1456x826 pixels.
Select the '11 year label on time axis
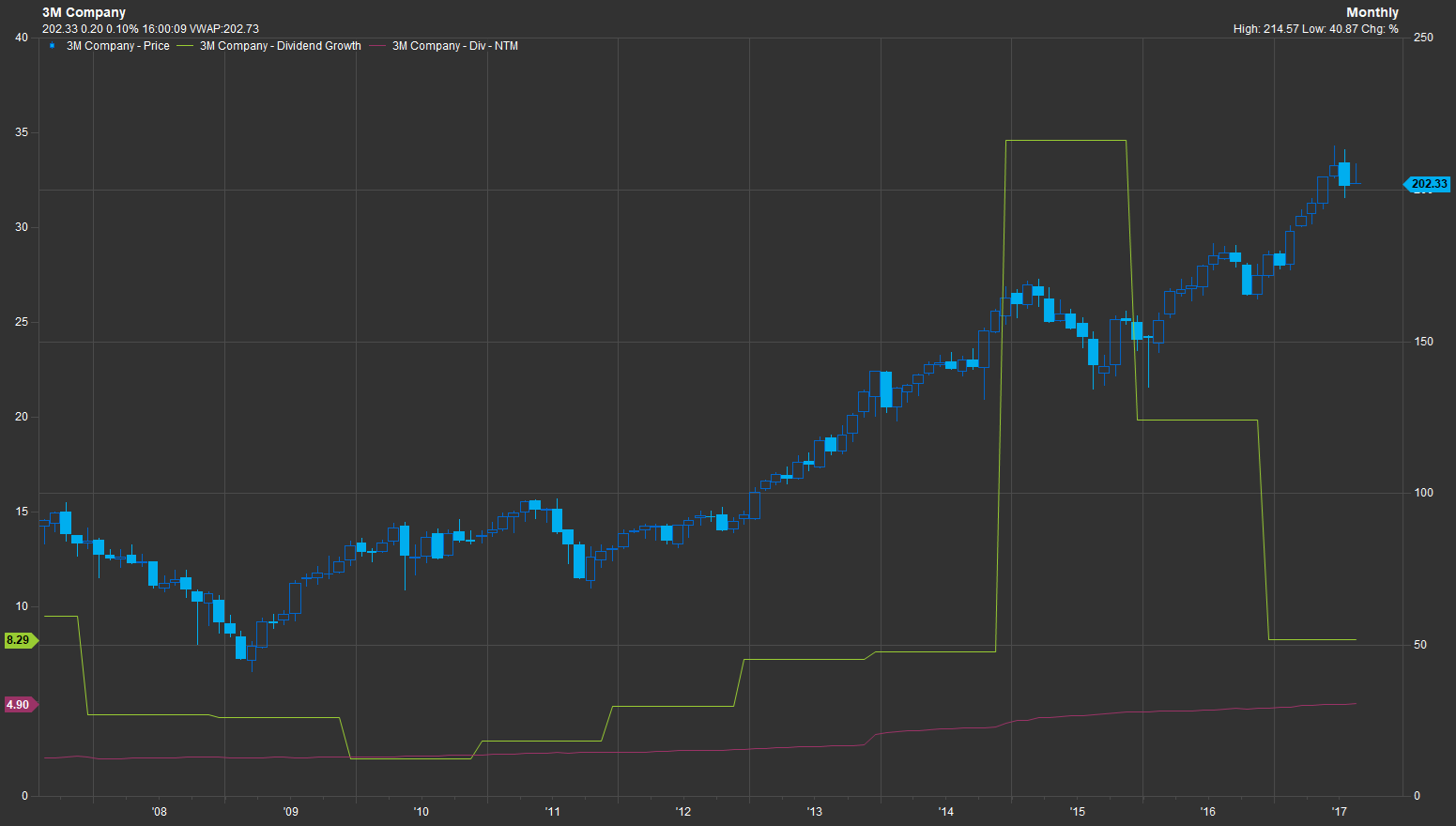pyautogui.click(x=552, y=812)
